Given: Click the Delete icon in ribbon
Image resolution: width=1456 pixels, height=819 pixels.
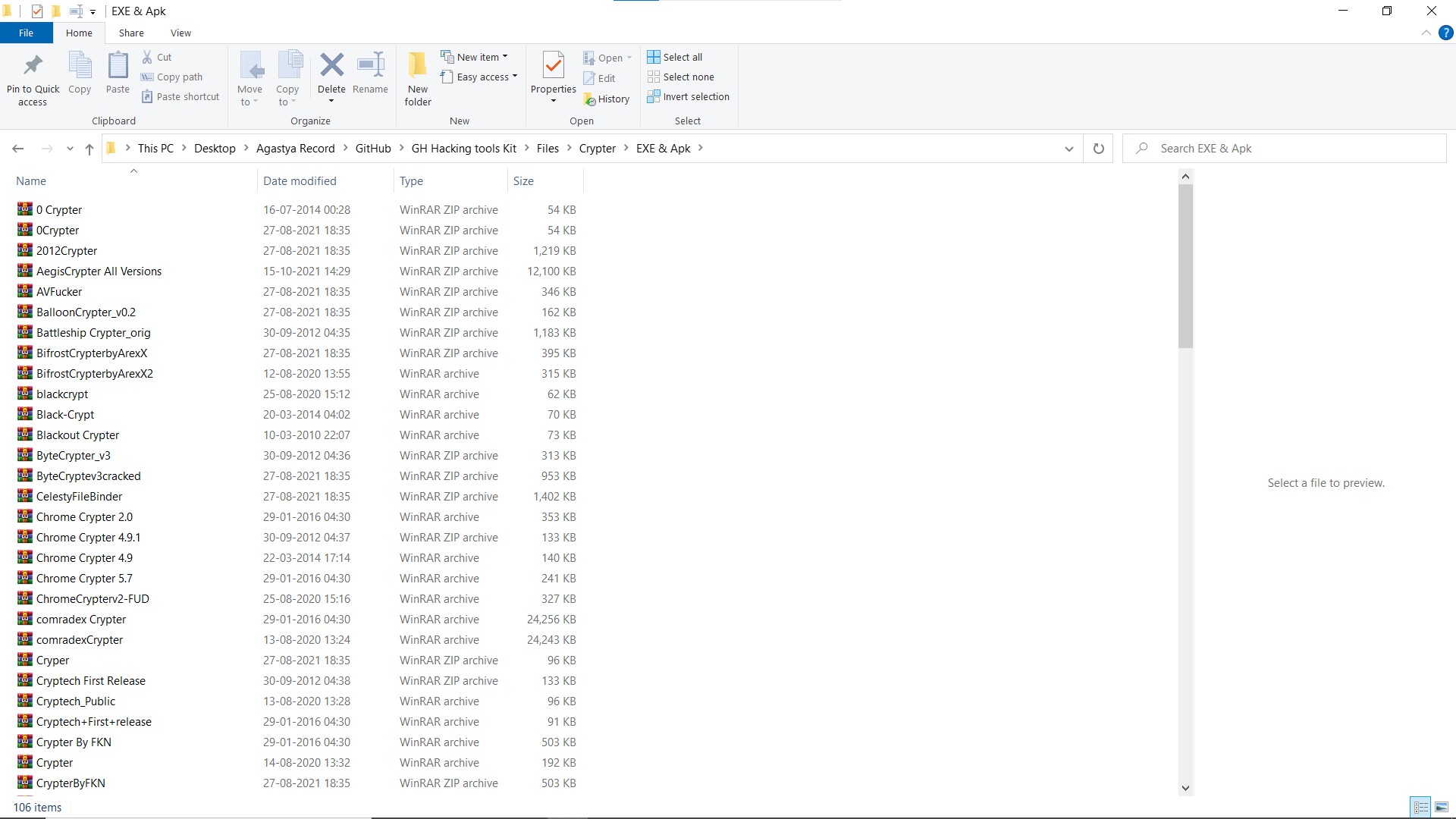Looking at the screenshot, I should pos(331,67).
